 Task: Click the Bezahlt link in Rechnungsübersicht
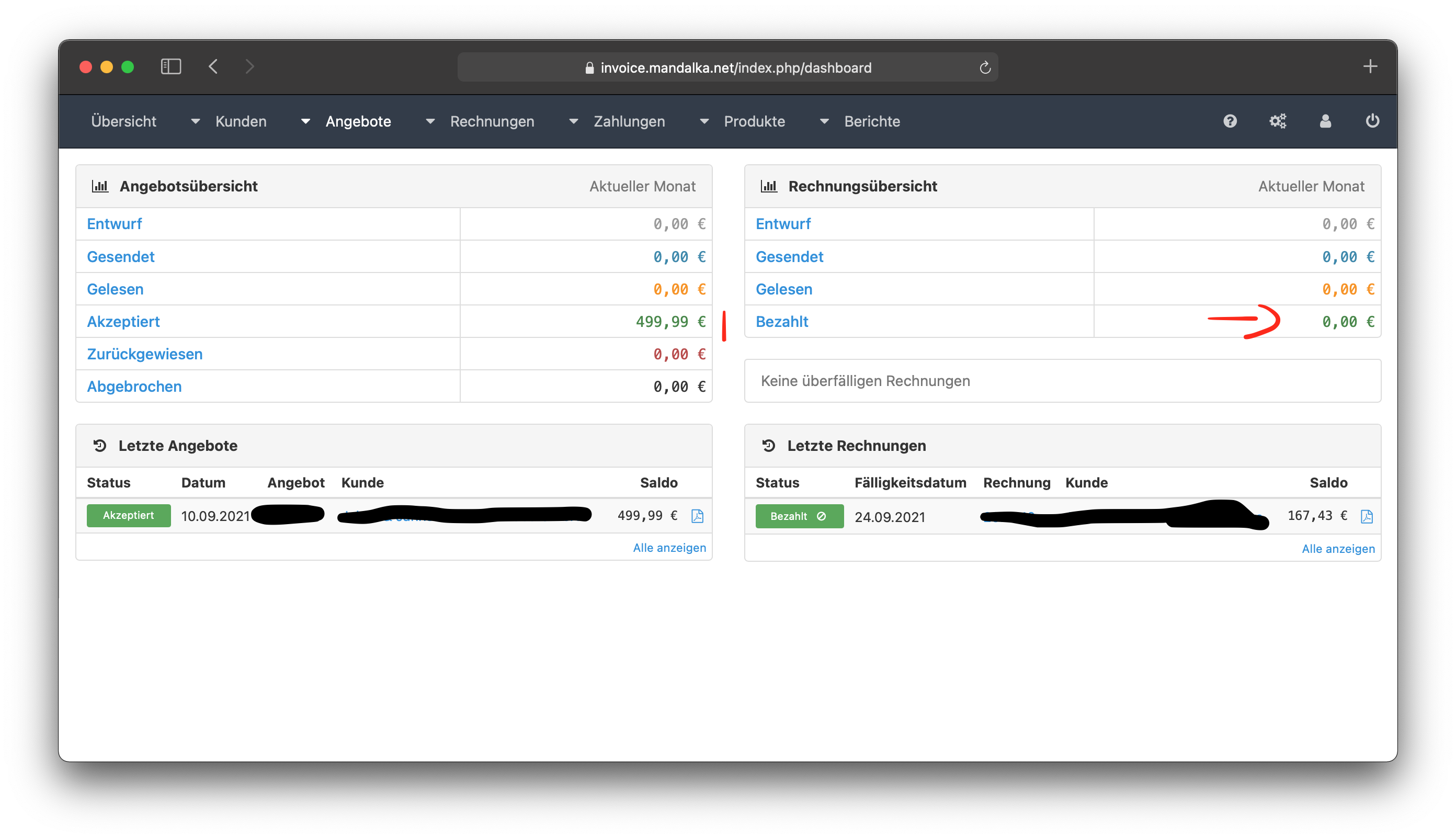(x=781, y=322)
